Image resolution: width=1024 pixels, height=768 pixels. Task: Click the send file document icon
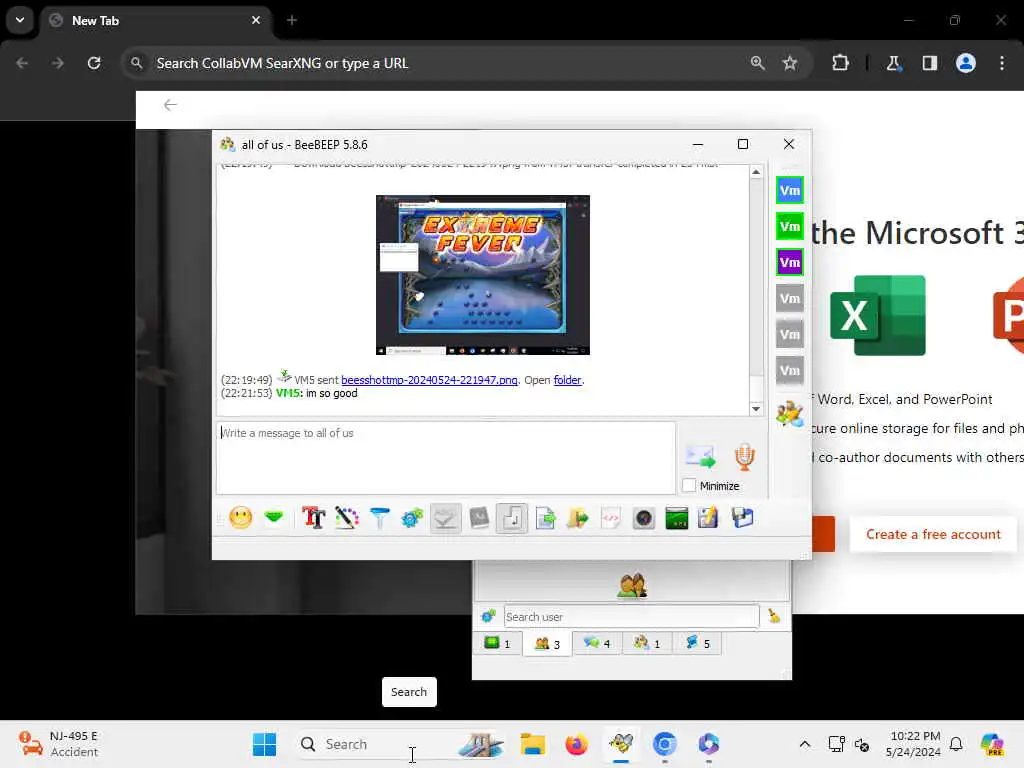click(545, 519)
